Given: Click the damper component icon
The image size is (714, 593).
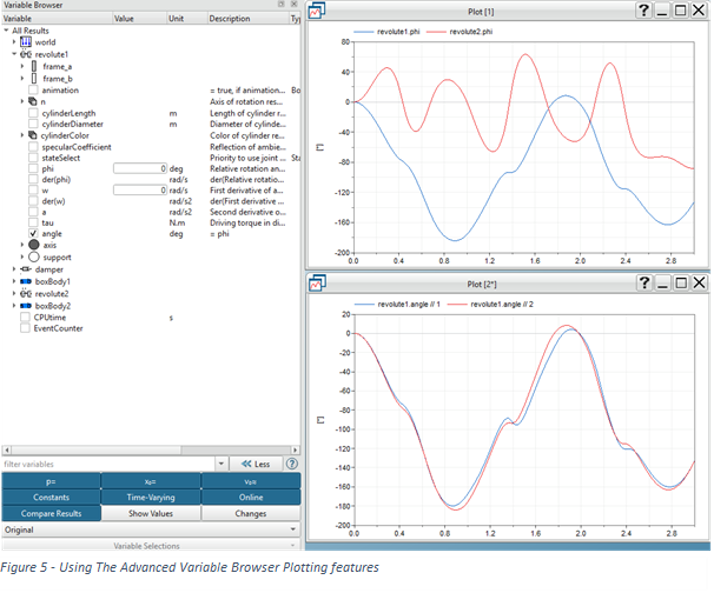Looking at the screenshot, I should point(26,269).
